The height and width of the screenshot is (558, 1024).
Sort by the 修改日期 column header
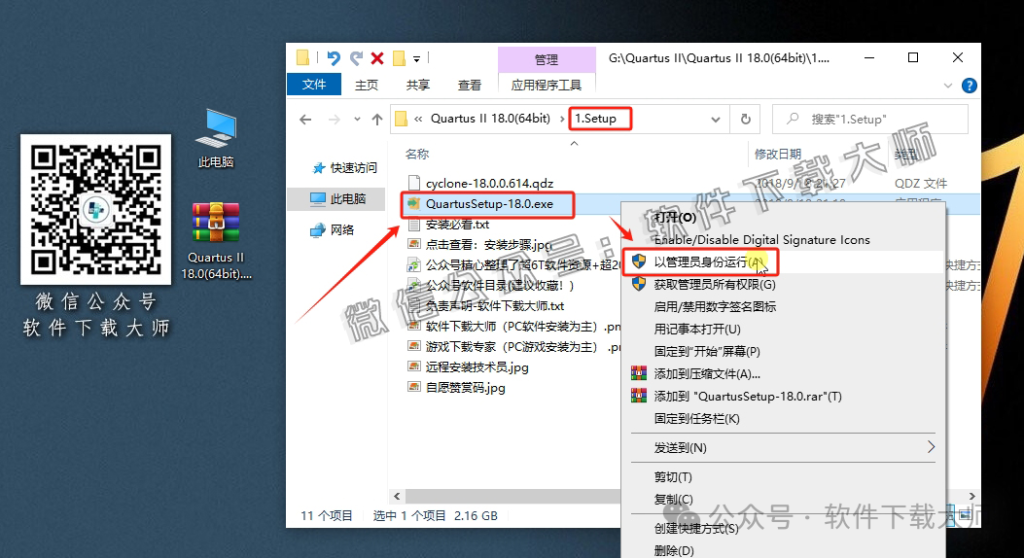778,154
